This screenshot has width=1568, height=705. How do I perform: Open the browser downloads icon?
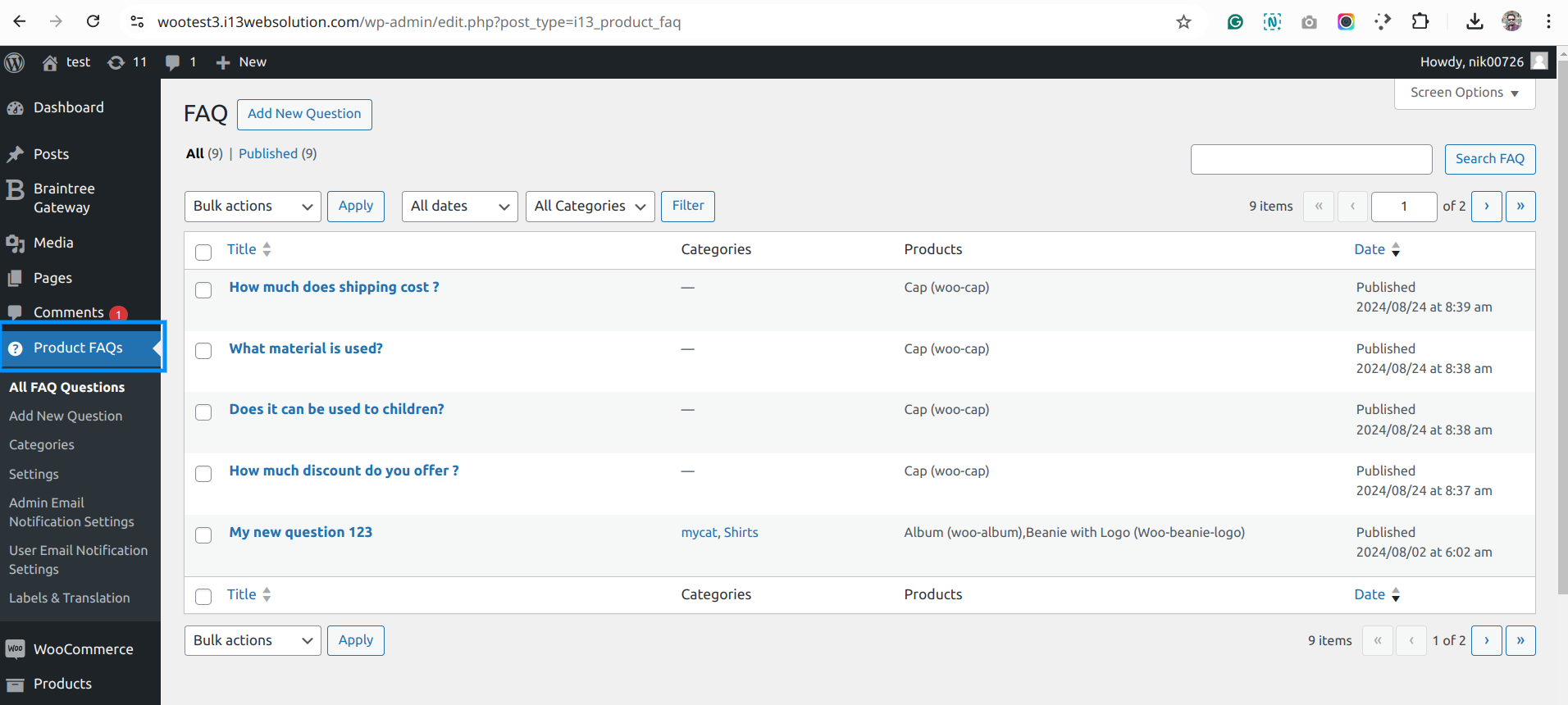pyautogui.click(x=1474, y=22)
